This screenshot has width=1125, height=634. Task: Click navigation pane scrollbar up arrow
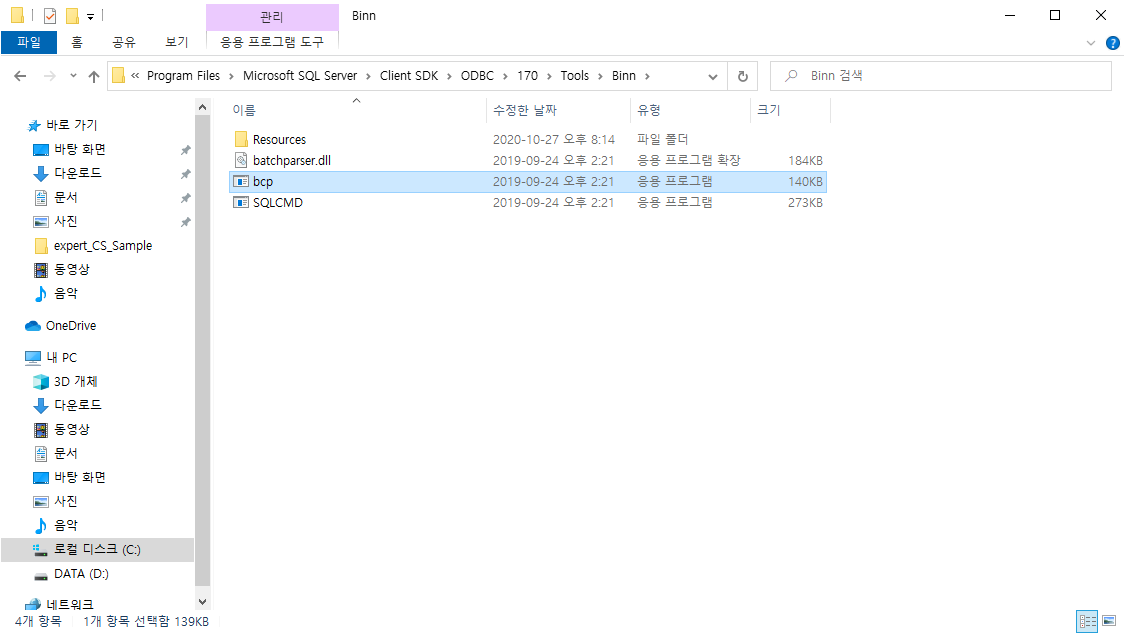pyautogui.click(x=202, y=107)
